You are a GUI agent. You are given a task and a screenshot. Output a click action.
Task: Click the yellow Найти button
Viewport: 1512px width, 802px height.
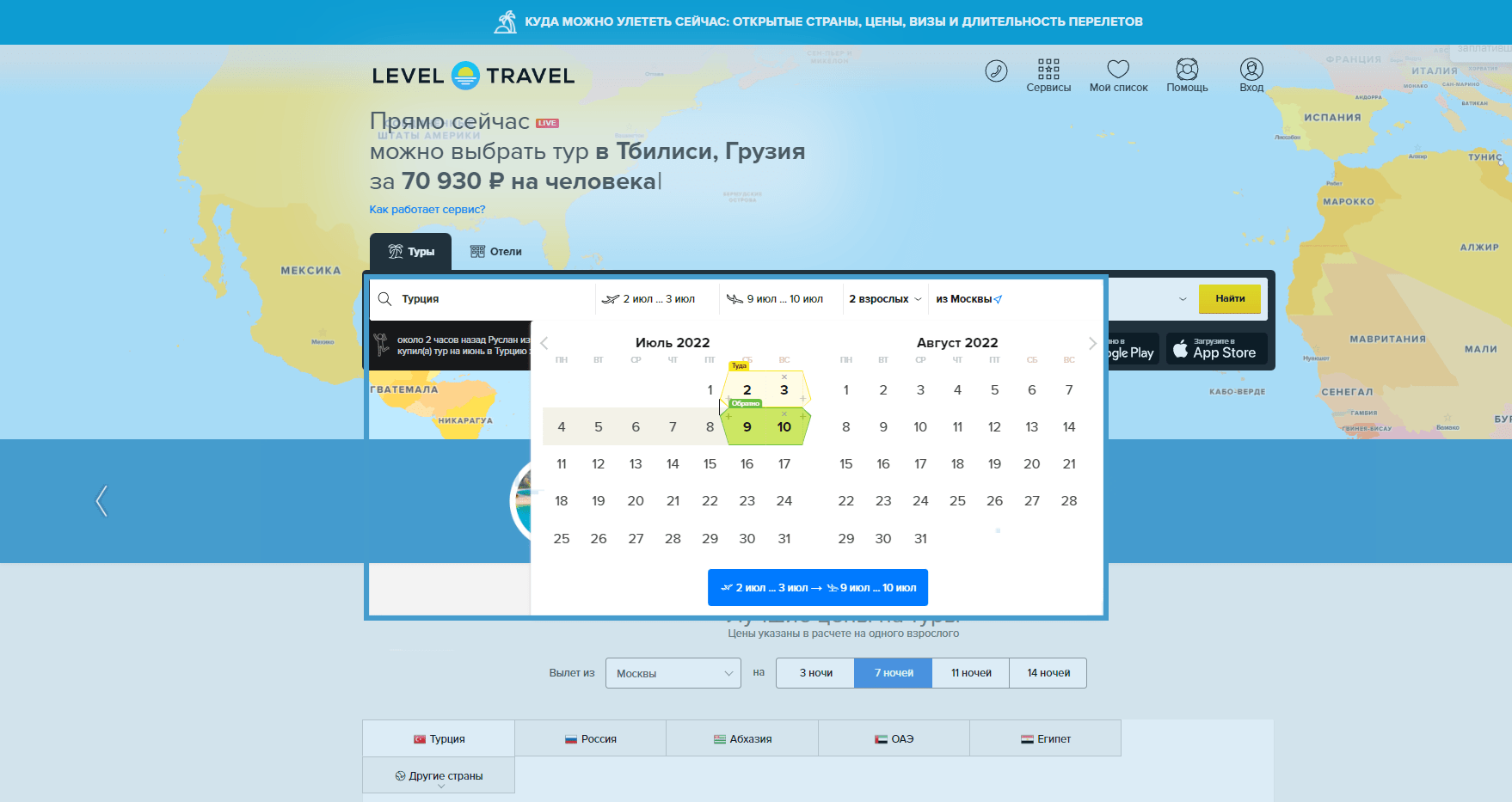tap(1230, 299)
